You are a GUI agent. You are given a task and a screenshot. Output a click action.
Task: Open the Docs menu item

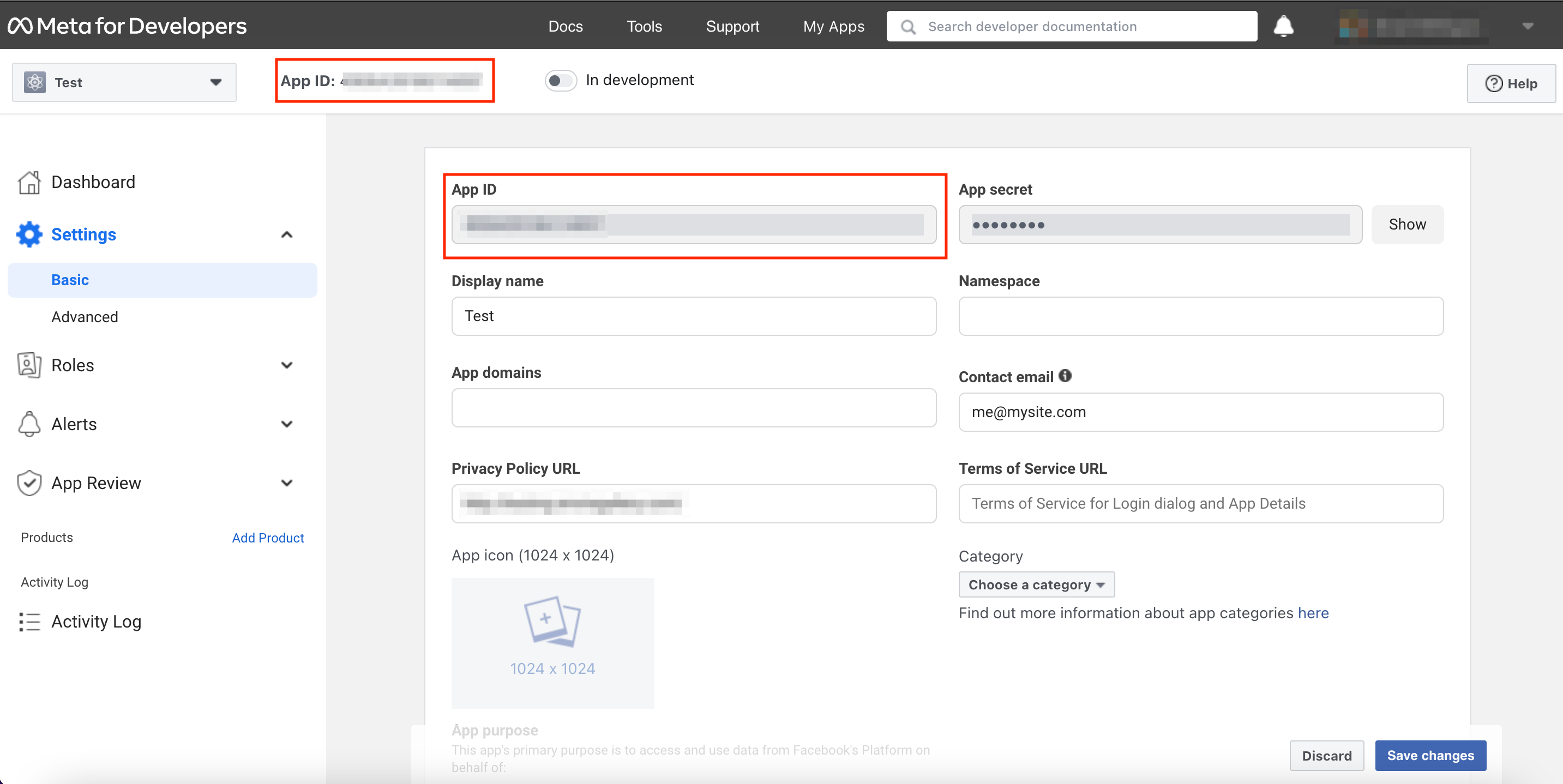point(565,26)
